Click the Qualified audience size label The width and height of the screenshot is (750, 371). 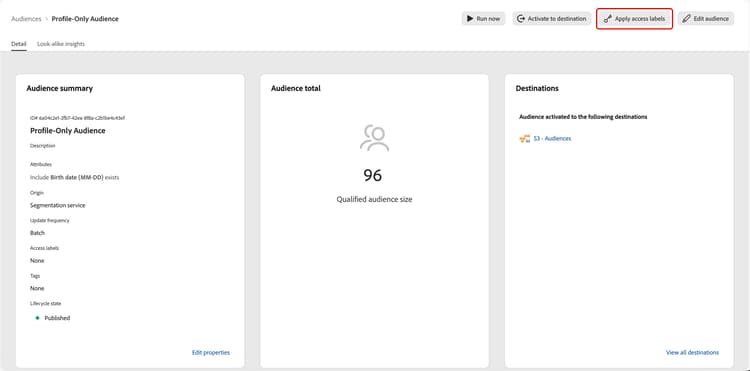[x=374, y=199]
